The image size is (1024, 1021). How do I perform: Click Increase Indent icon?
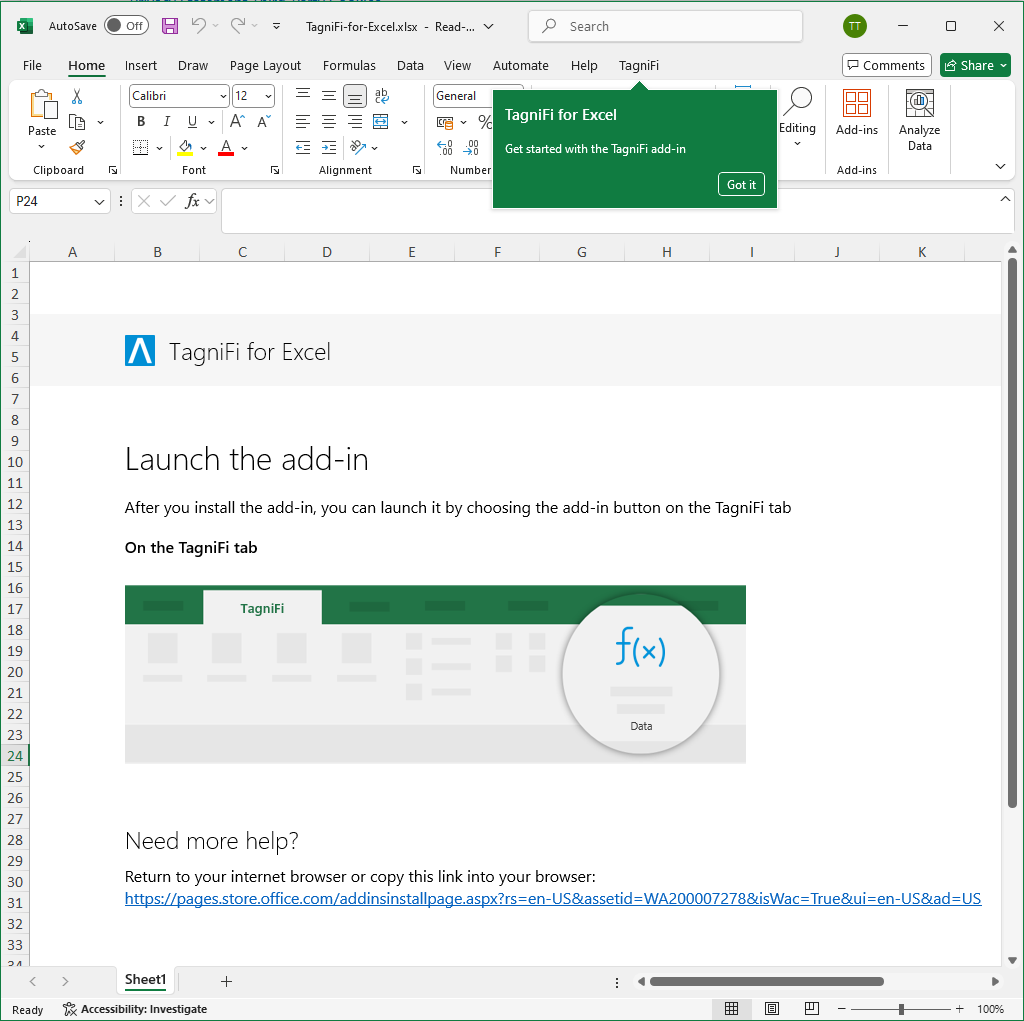[x=329, y=148]
